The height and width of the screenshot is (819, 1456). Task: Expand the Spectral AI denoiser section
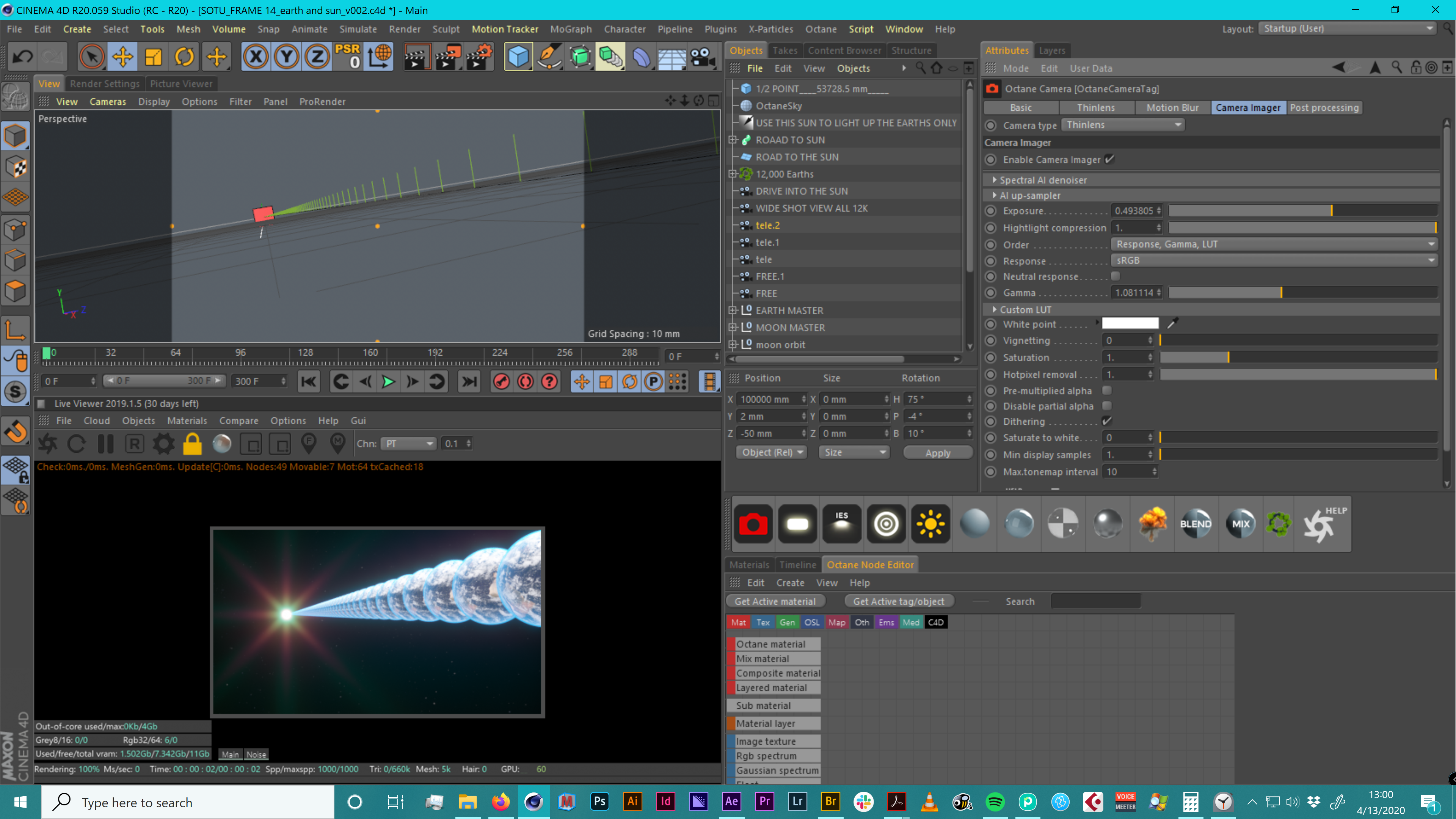[x=994, y=180]
